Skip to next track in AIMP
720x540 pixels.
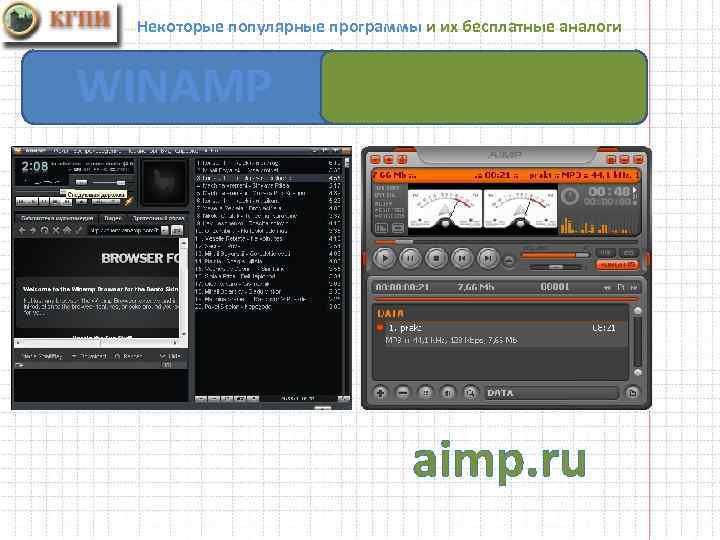pyautogui.click(x=488, y=259)
